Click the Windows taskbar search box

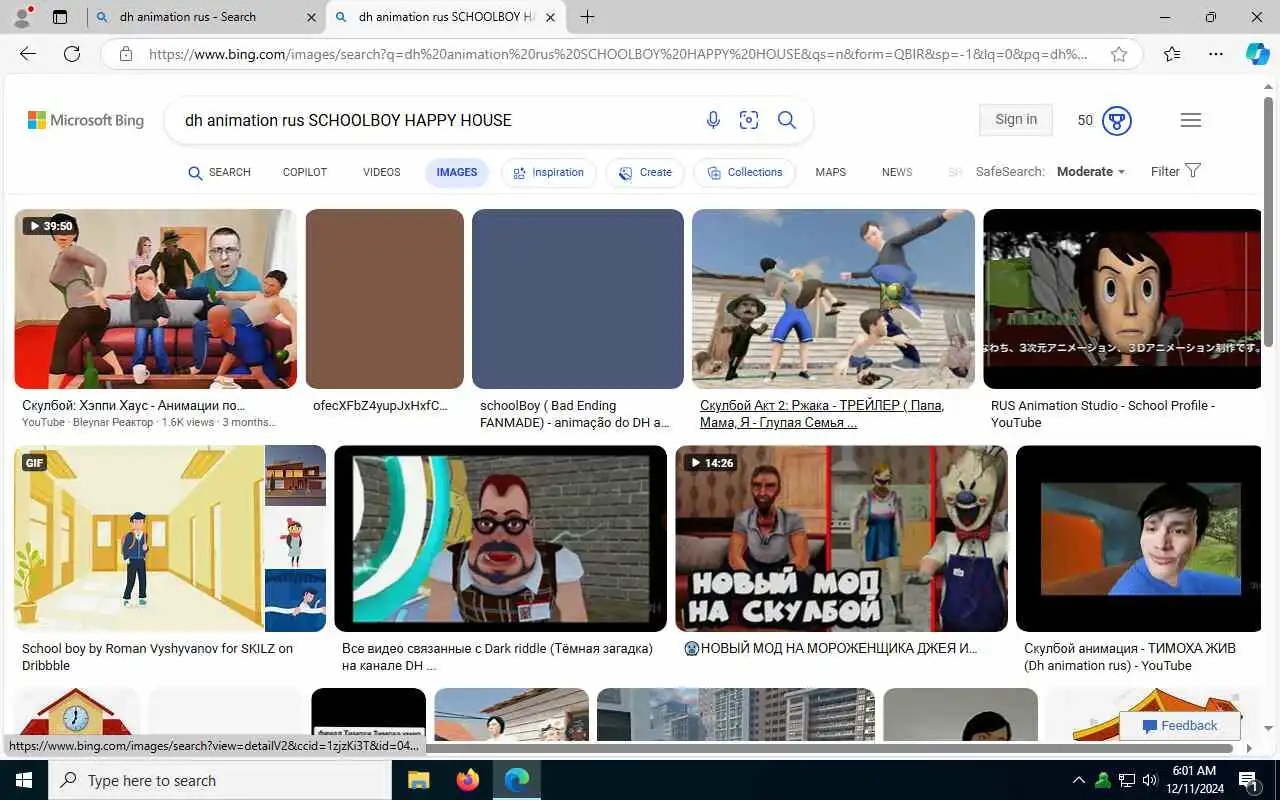[x=220, y=780]
